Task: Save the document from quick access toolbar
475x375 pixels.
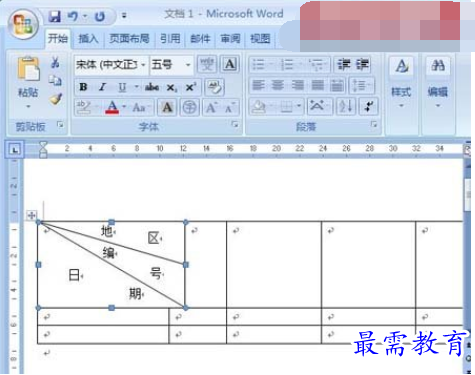Action: (x=54, y=16)
